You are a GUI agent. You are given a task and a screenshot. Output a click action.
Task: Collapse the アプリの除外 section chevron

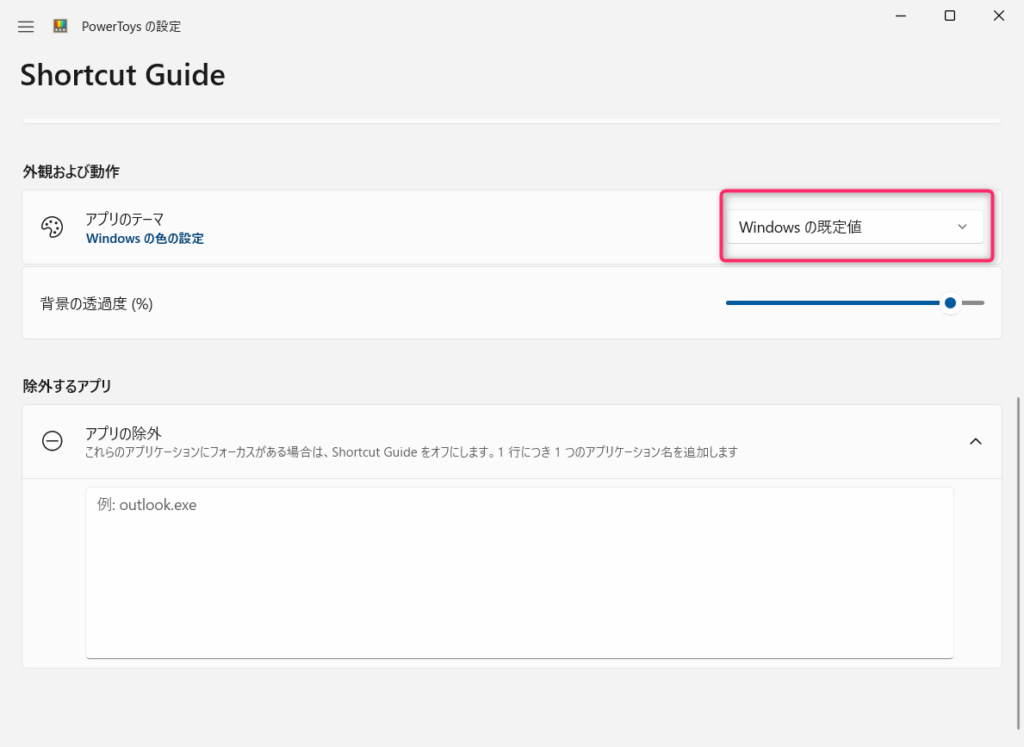pos(975,441)
